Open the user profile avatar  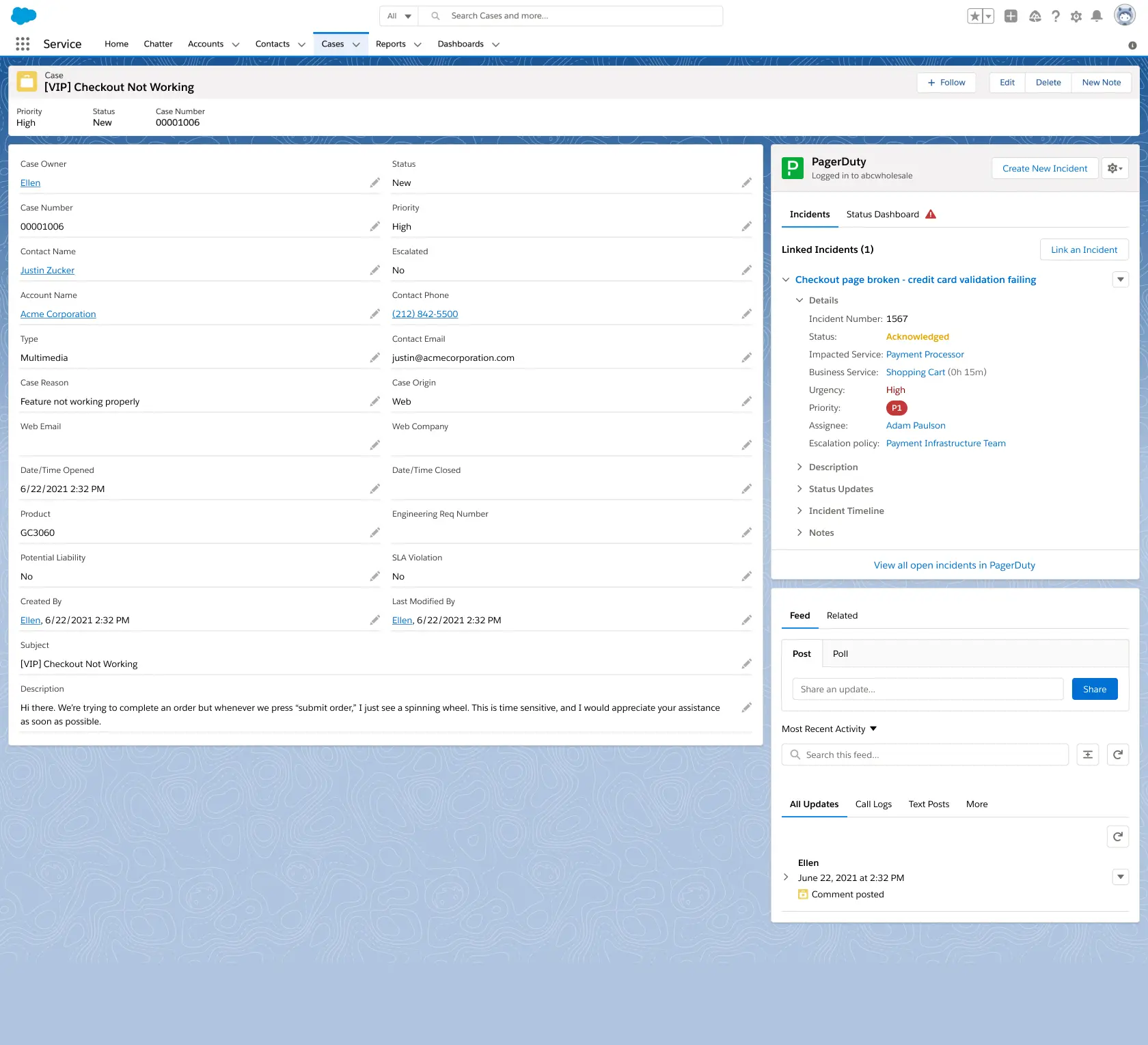click(1125, 15)
